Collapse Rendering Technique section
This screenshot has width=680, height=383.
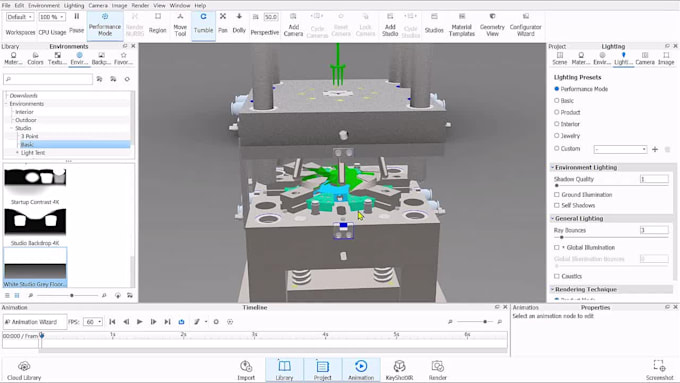pyautogui.click(x=552, y=289)
